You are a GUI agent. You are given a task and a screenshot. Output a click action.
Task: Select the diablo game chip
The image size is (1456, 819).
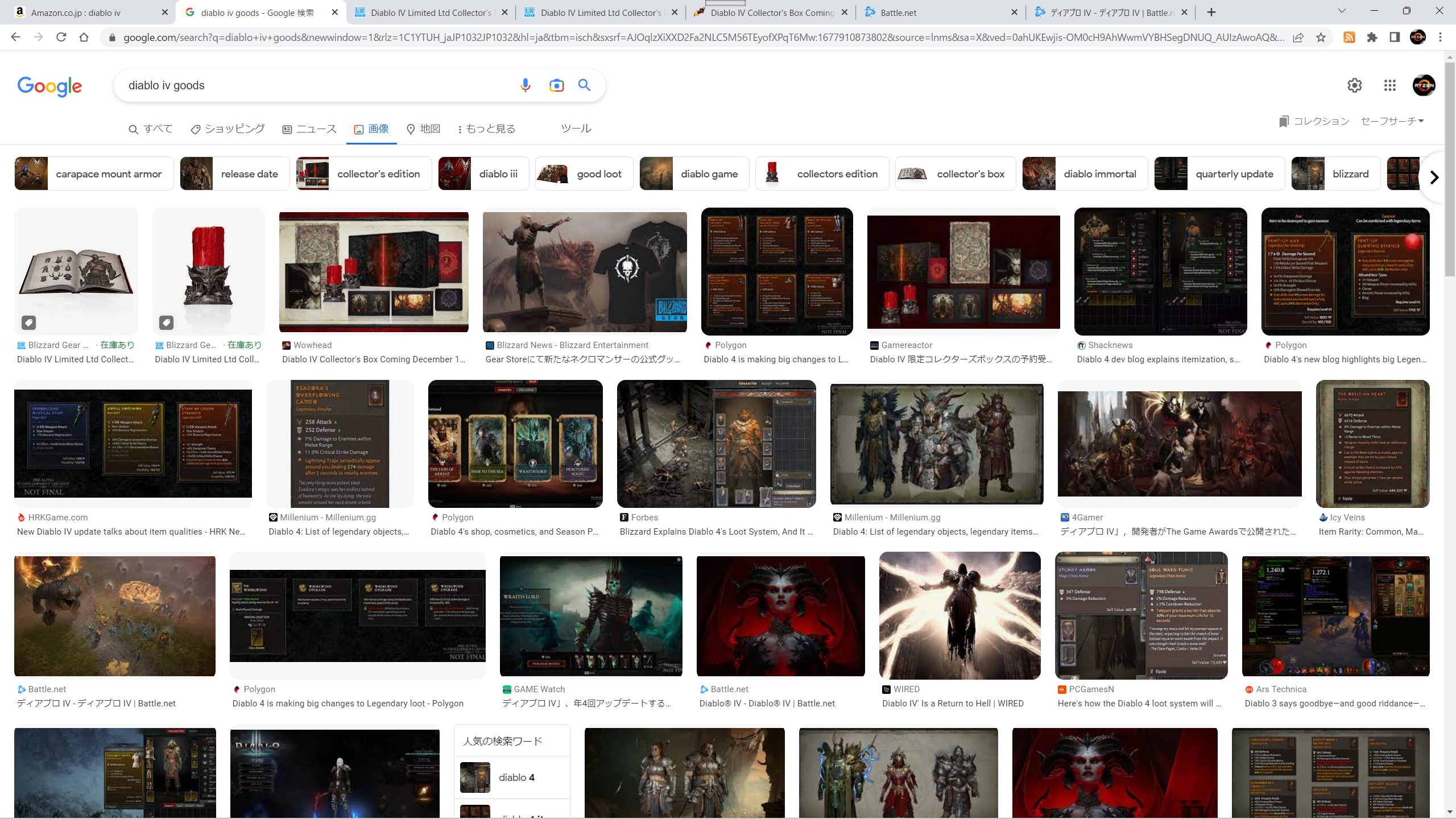coord(694,174)
